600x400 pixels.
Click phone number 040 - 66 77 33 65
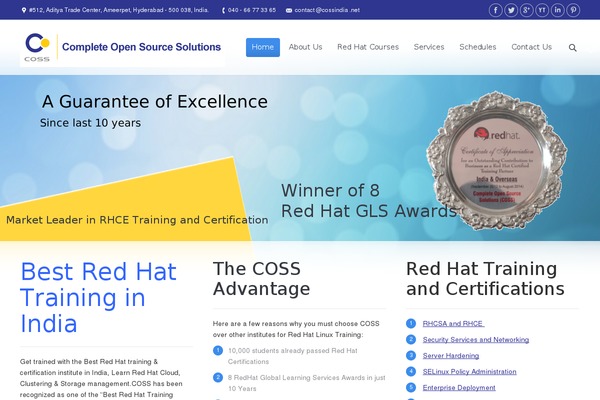click(252, 10)
